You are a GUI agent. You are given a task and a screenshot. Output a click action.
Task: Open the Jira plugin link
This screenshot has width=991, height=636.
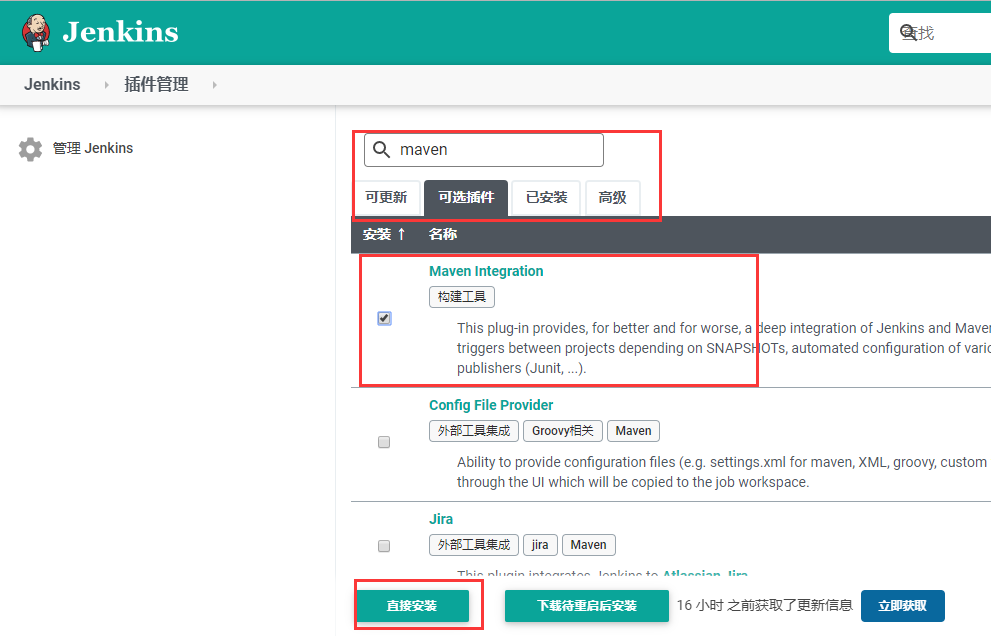(441, 519)
